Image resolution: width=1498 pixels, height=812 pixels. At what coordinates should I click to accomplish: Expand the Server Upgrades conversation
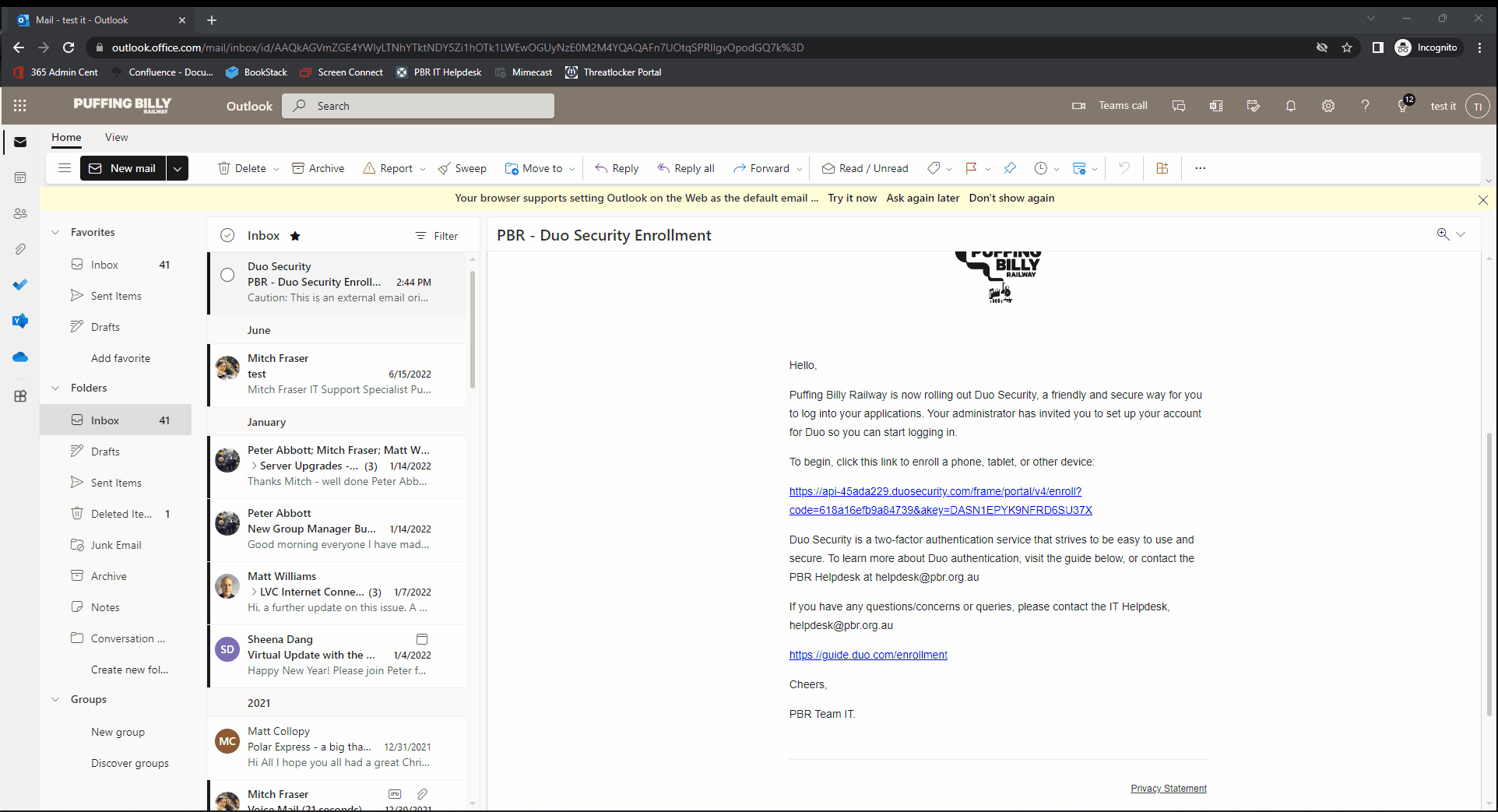[x=254, y=466]
